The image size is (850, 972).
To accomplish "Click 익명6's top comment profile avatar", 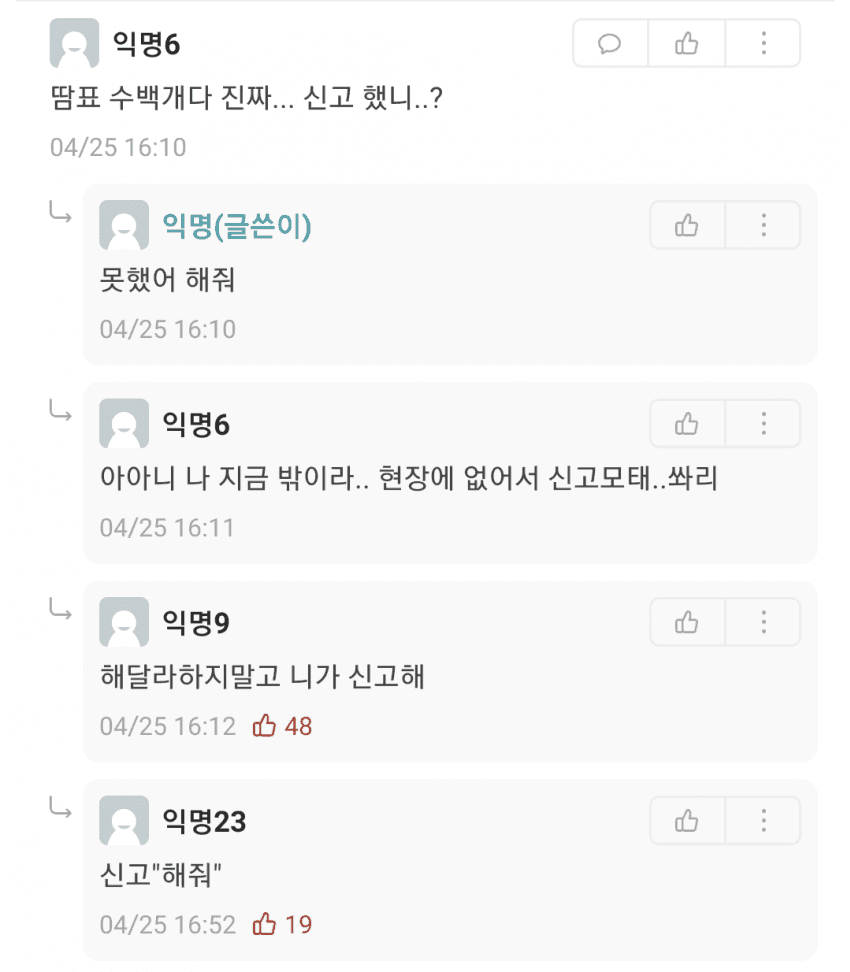I will 74,44.
